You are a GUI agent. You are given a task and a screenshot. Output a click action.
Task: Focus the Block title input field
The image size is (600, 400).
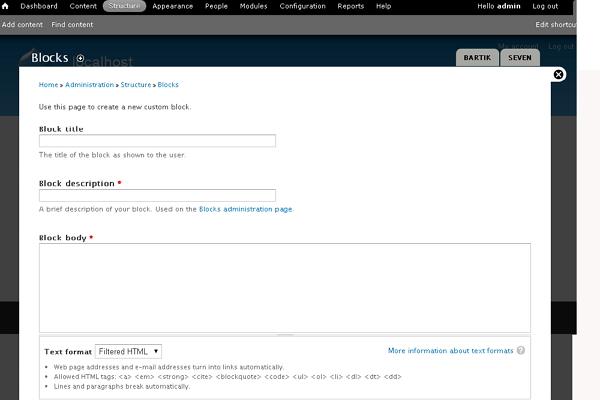[157, 141]
